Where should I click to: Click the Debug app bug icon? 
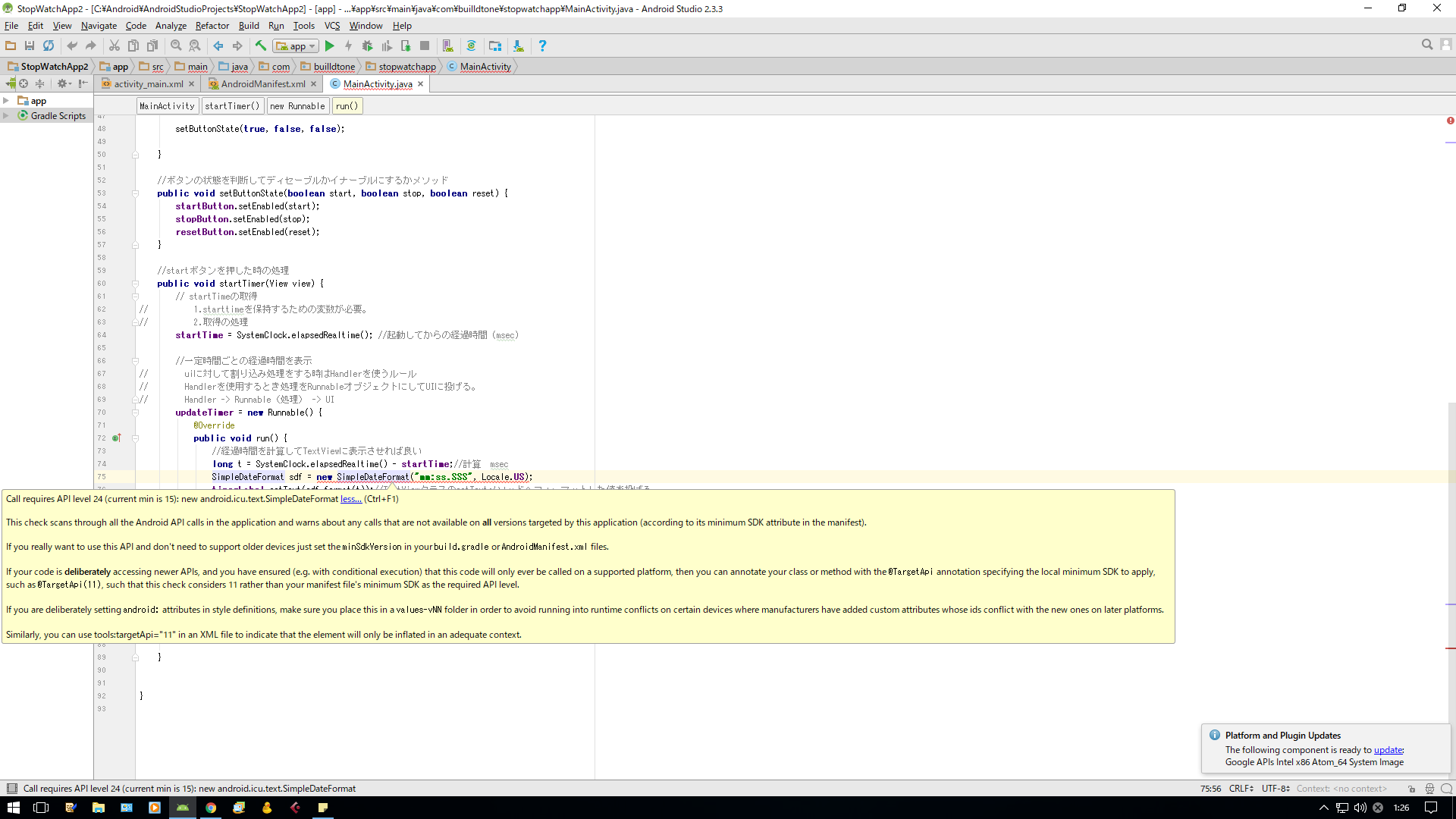pos(367,46)
